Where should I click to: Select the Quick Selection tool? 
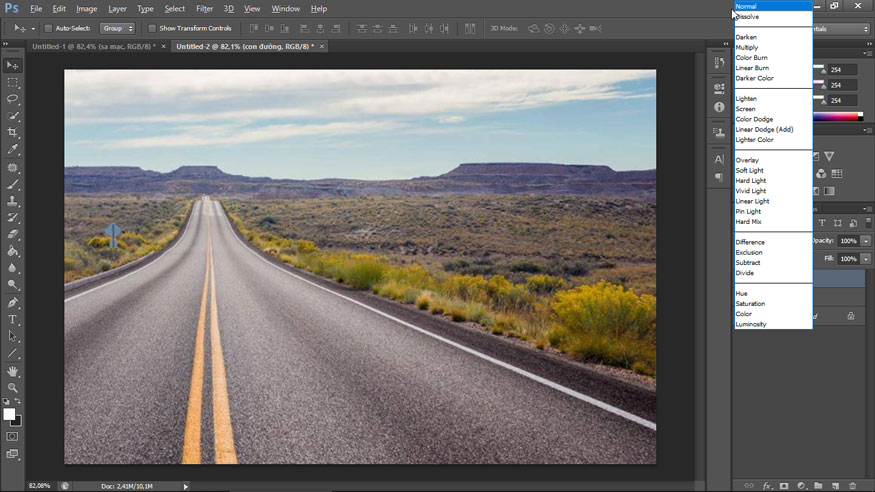coord(12,115)
